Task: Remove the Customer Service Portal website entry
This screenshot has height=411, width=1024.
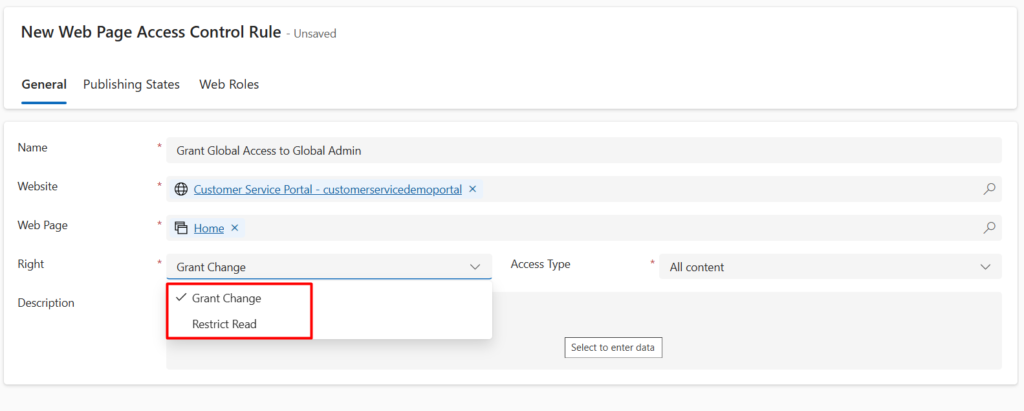Action: (473, 189)
